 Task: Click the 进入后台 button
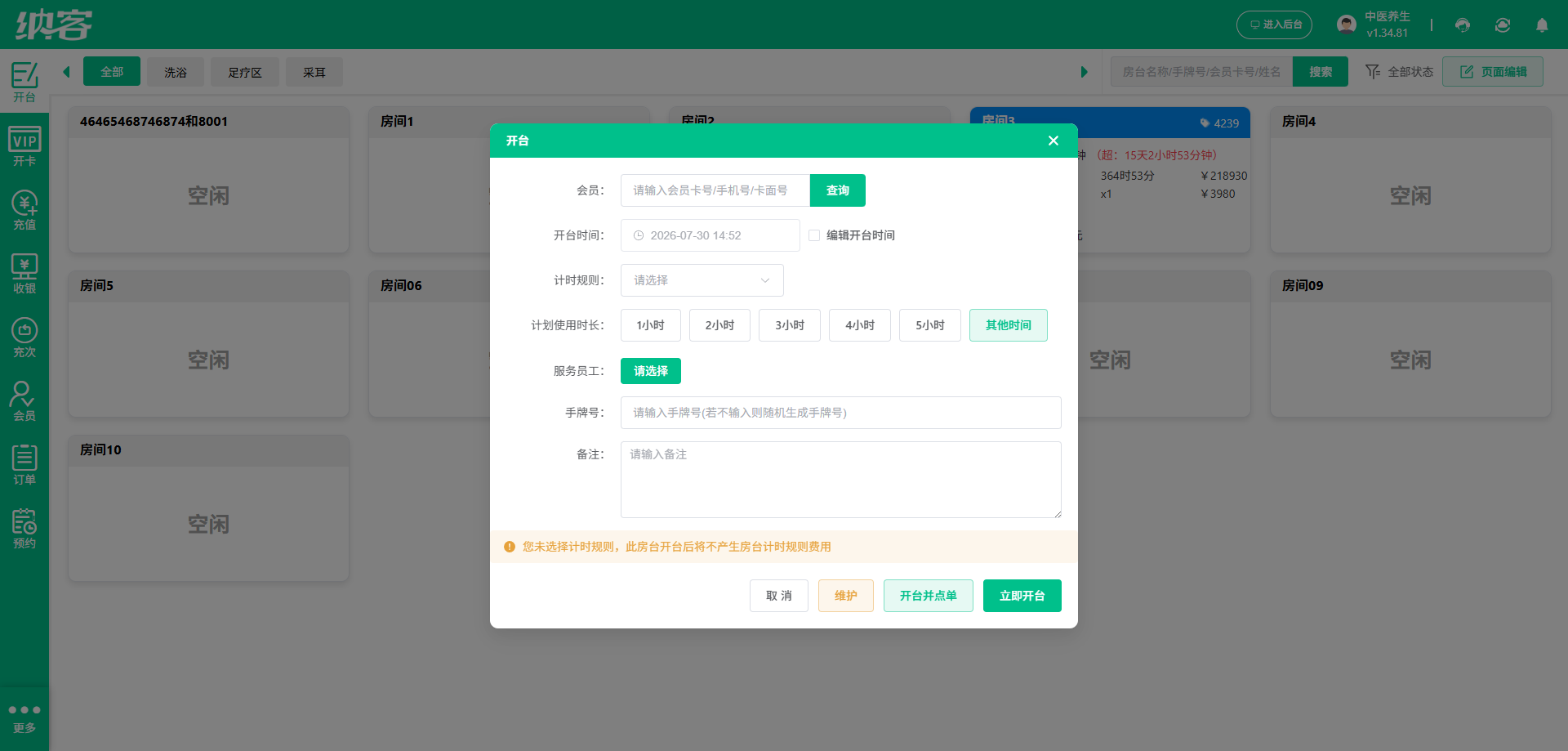pyautogui.click(x=1274, y=25)
